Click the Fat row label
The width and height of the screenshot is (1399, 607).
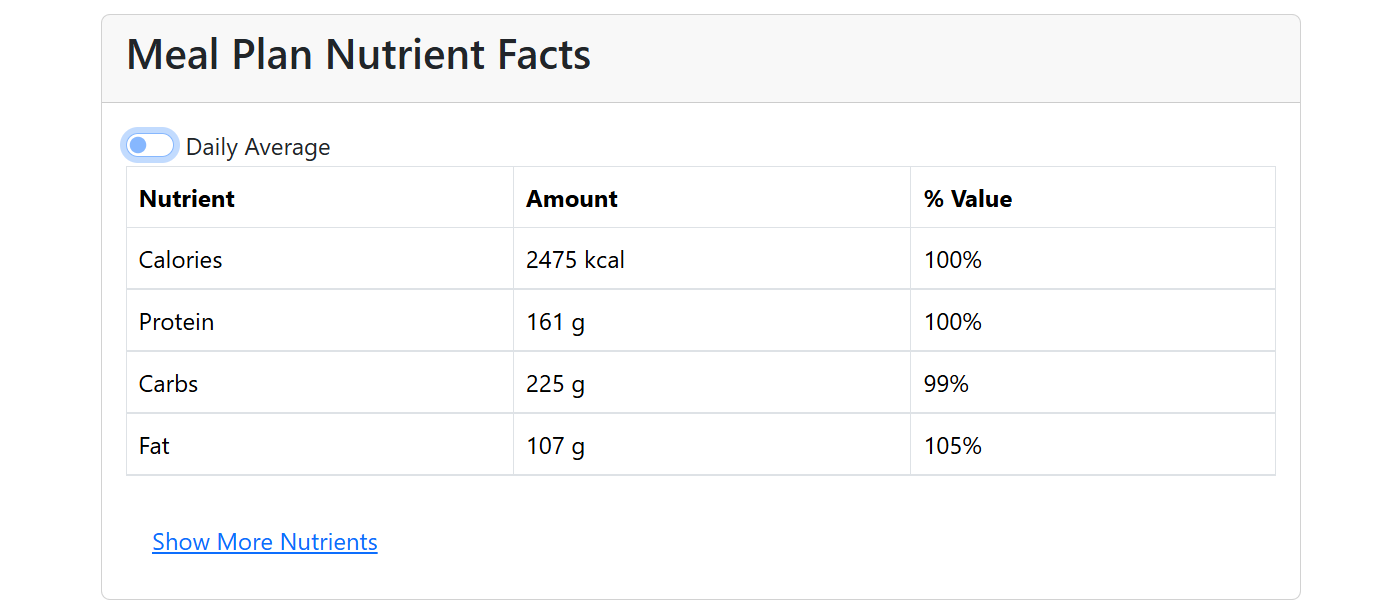point(155,446)
